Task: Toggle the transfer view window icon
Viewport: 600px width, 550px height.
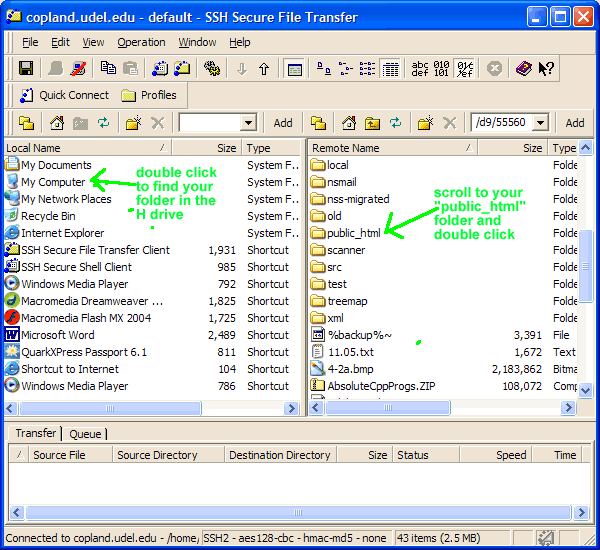Action: (x=294, y=70)
